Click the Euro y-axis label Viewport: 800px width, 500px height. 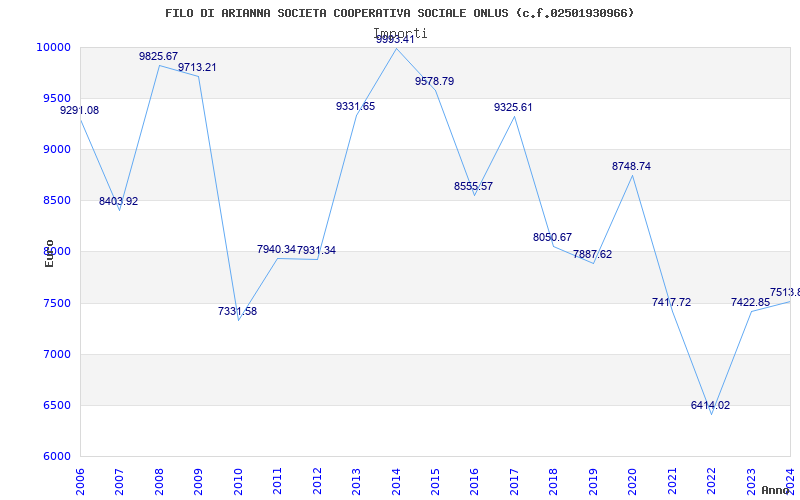click(49, 254)
